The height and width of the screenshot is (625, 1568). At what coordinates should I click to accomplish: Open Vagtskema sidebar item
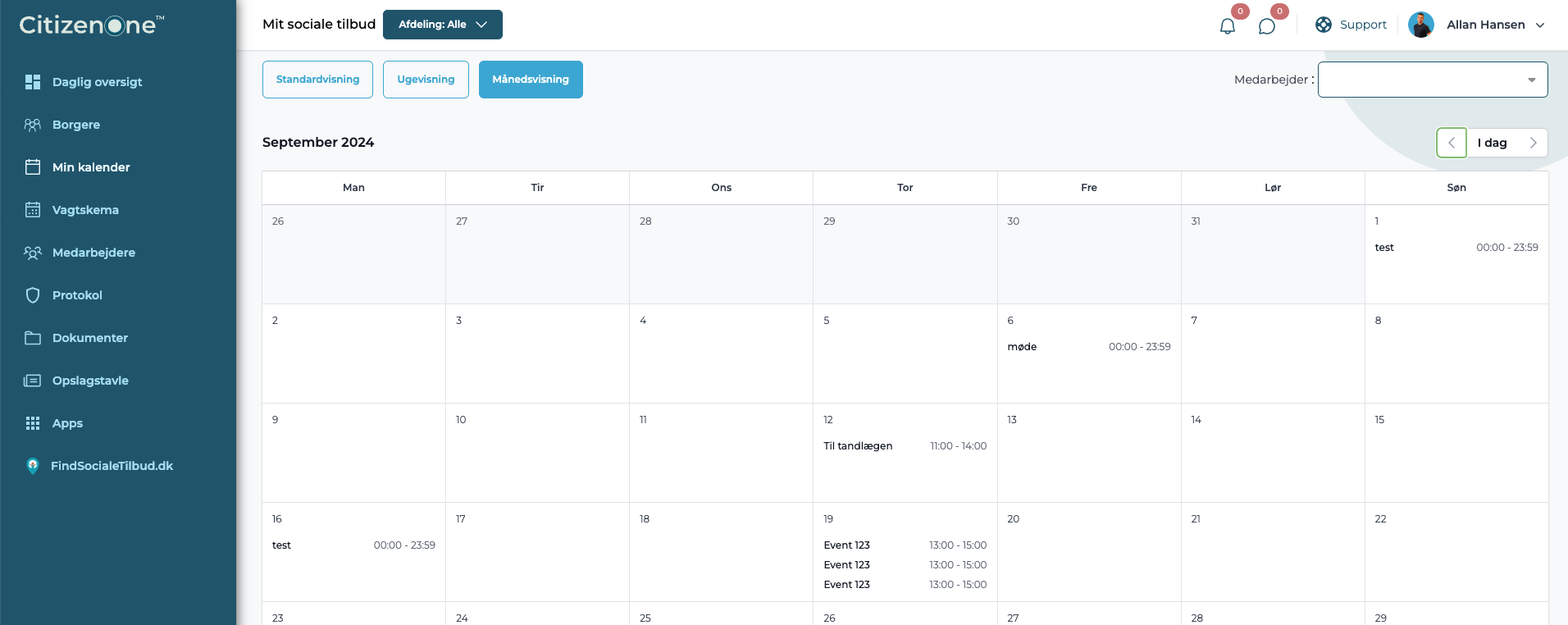pos(85,210)
